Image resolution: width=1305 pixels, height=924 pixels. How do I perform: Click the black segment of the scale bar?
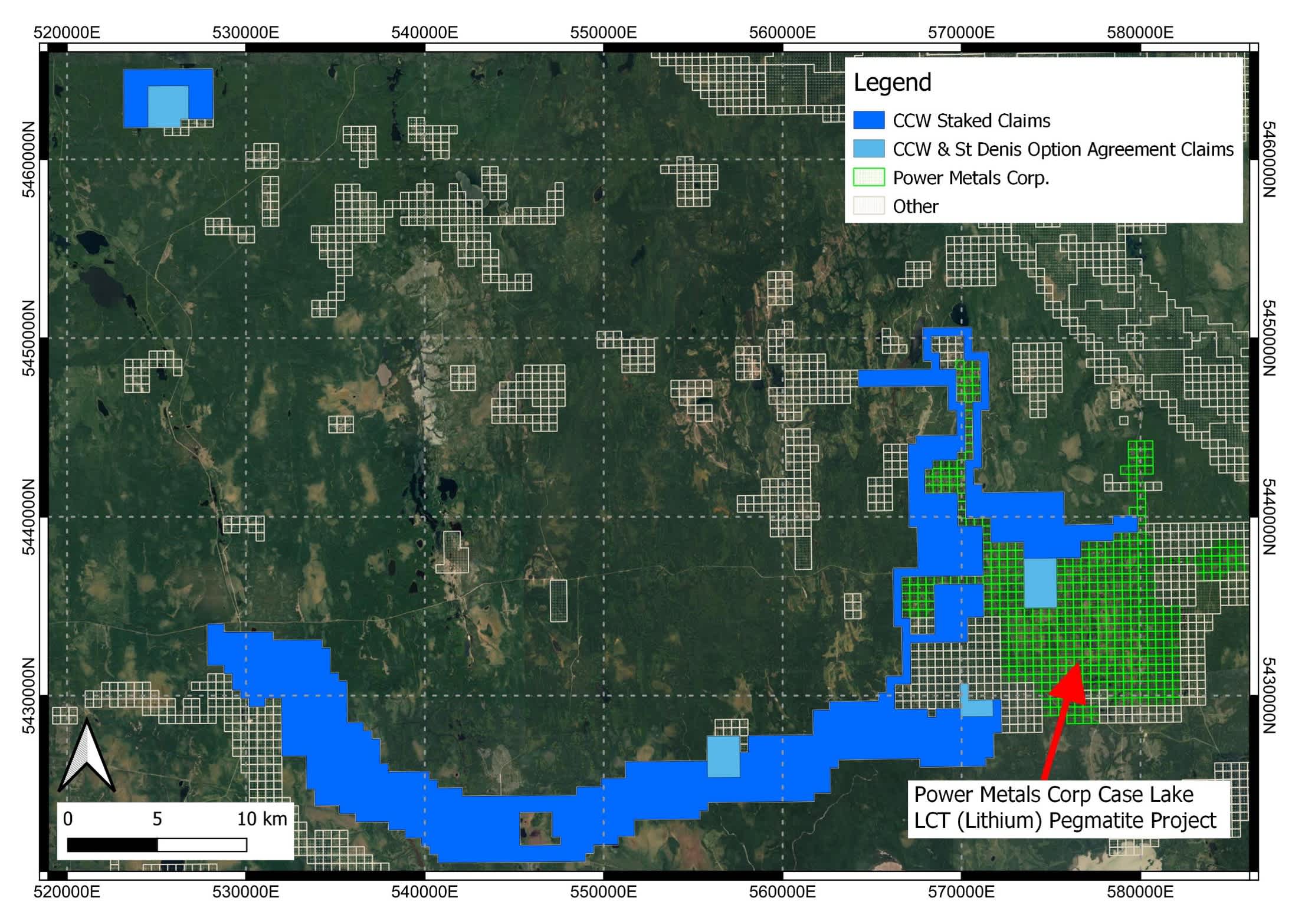point(112,845)
